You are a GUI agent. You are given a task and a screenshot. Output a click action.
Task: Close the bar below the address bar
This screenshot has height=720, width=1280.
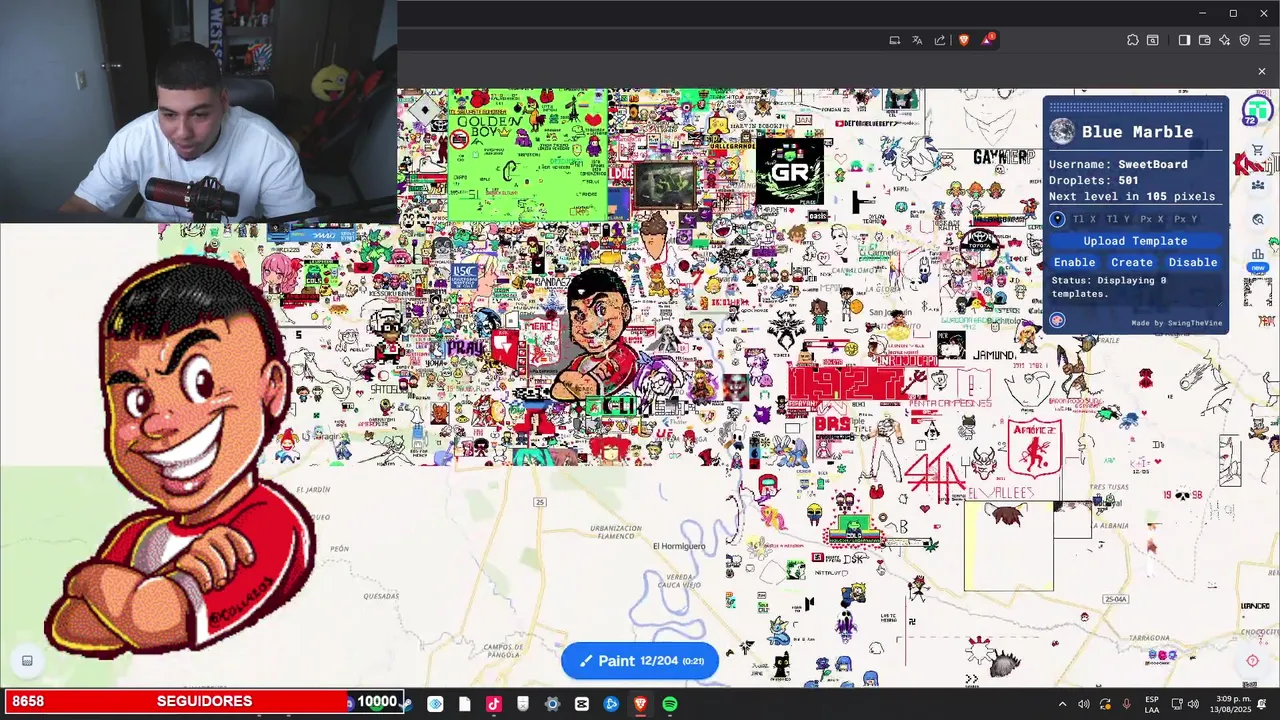pos(1262,71)
